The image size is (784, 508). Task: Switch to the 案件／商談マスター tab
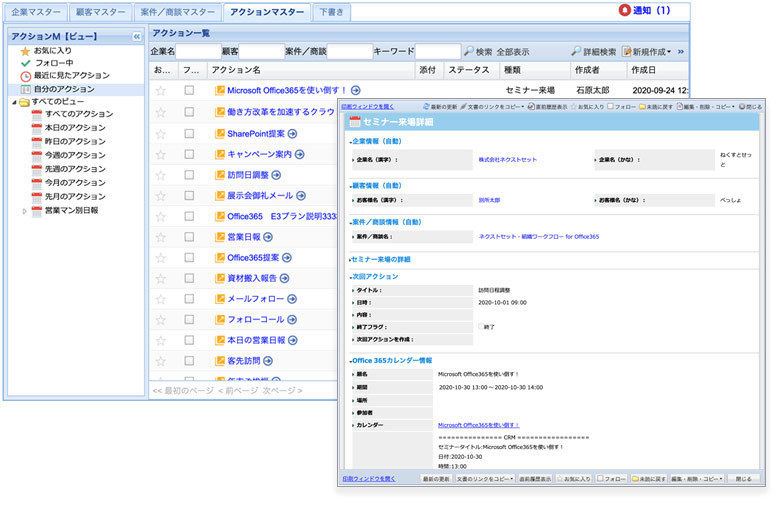tap(178, 12)
